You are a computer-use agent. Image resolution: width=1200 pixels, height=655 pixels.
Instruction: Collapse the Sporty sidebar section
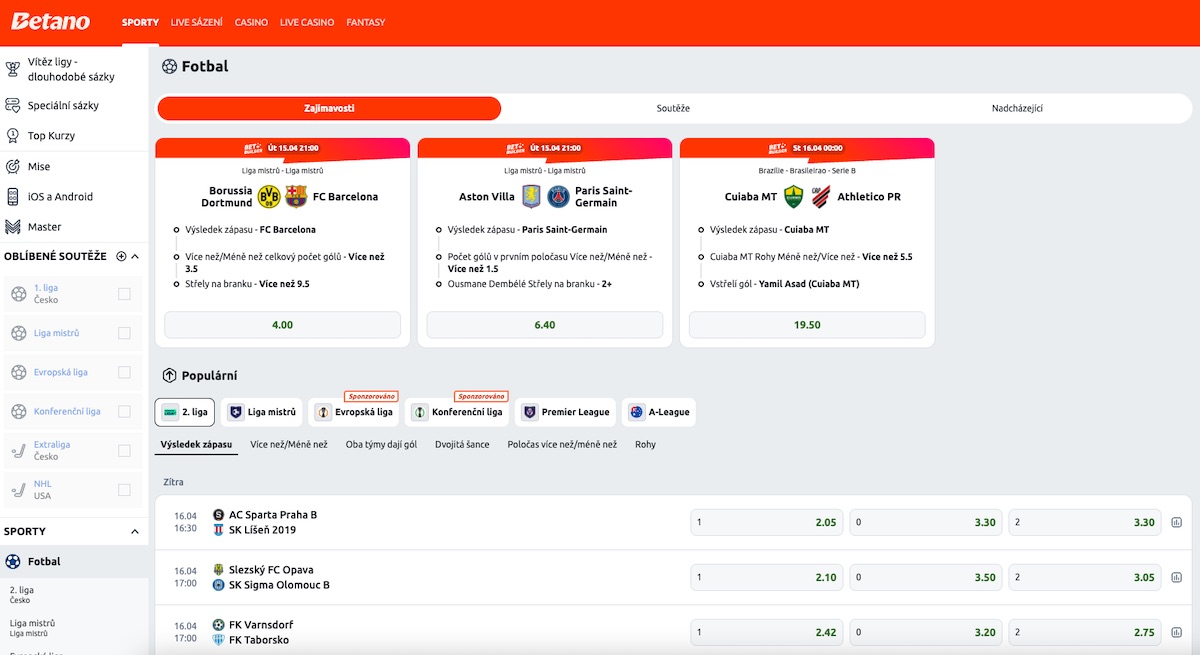[x=135, y=532]
